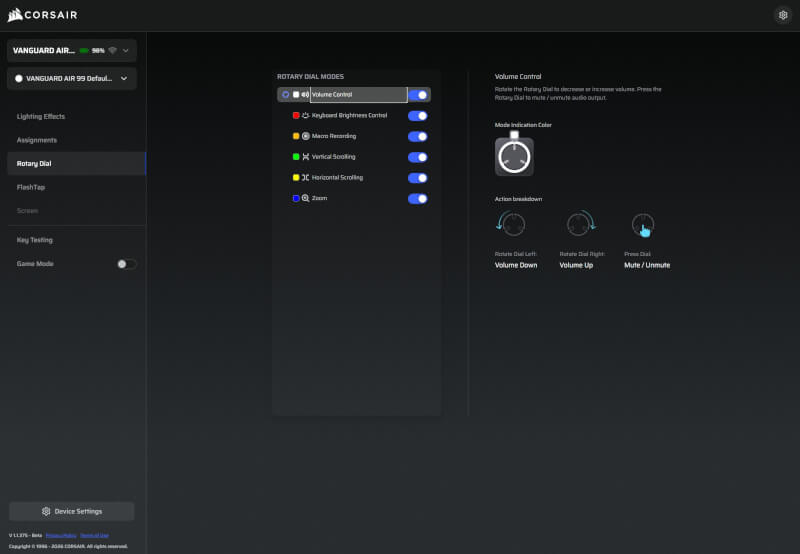This screenshot has height=554, width=800.
Task: Click the battery indicator icon for Vanguard Air
Action: [84, 51]
